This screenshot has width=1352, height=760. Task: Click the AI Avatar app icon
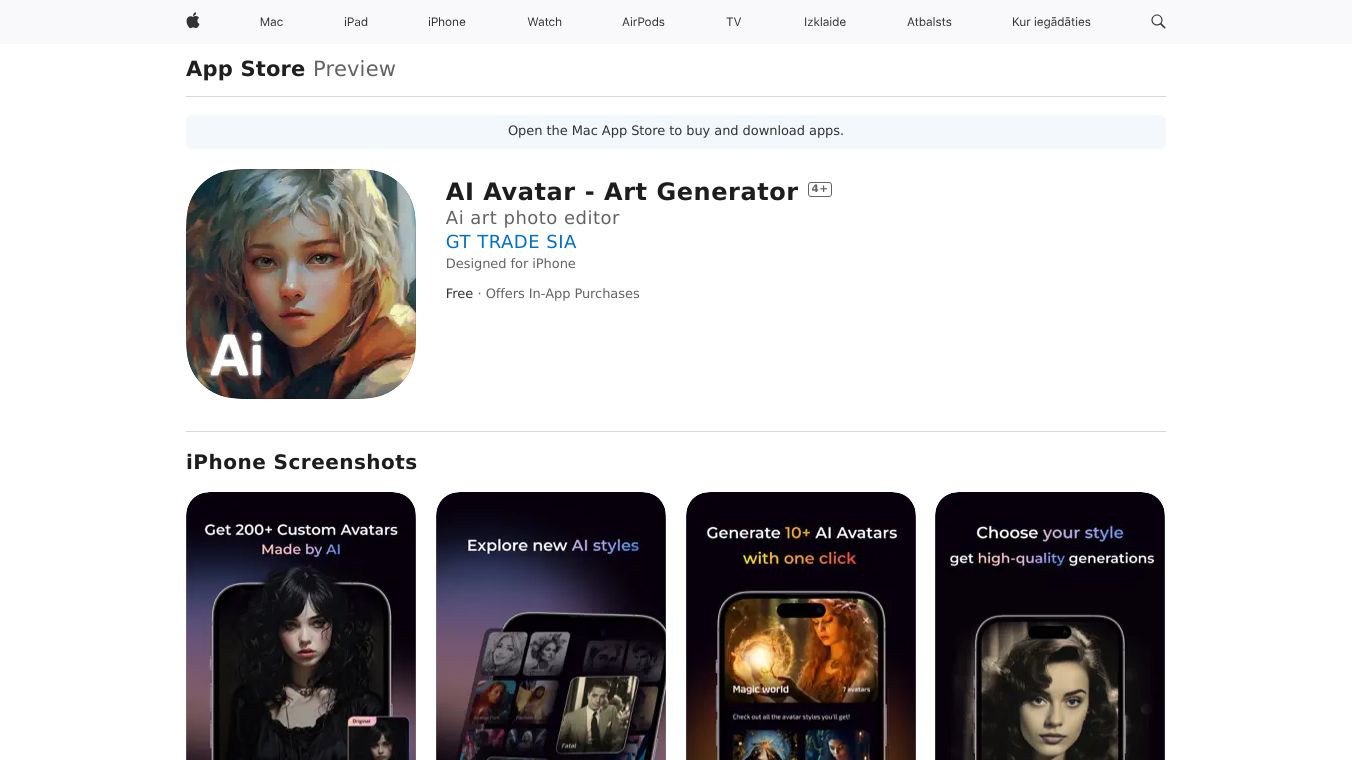pos(301,284)
